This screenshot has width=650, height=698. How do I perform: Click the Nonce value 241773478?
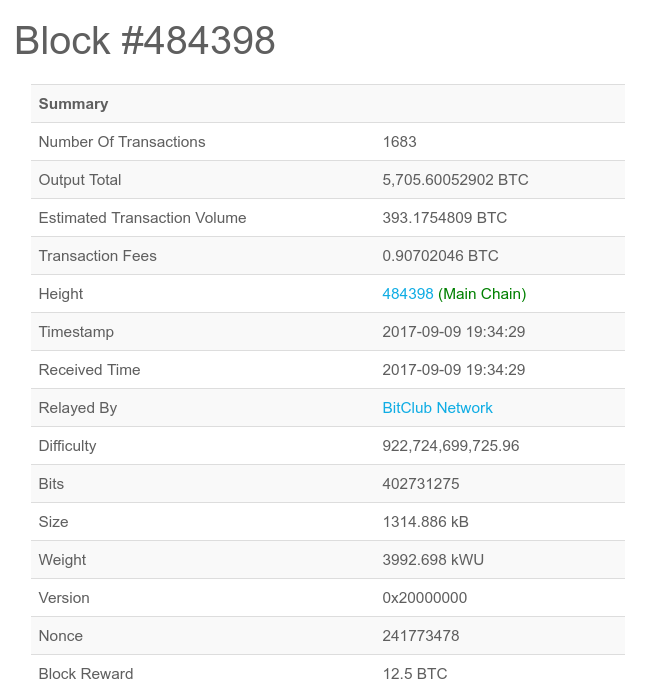point(421,636)
